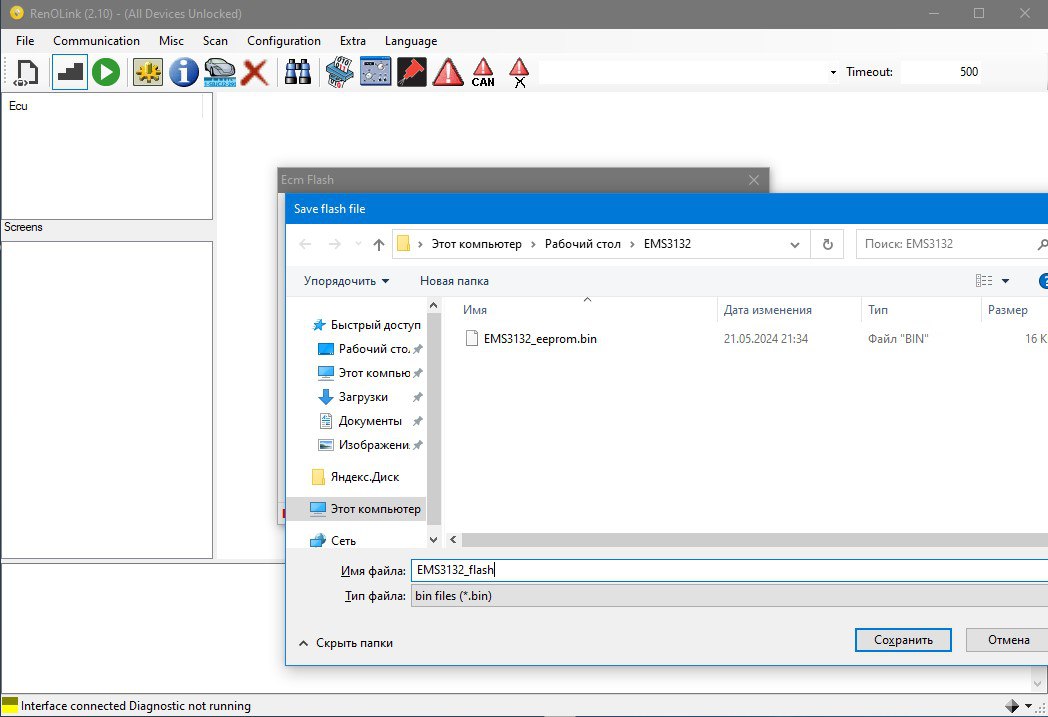Click the Имя файла input field
The height and width of the screenshot is (717, 1048).
(x=728, y=570)
